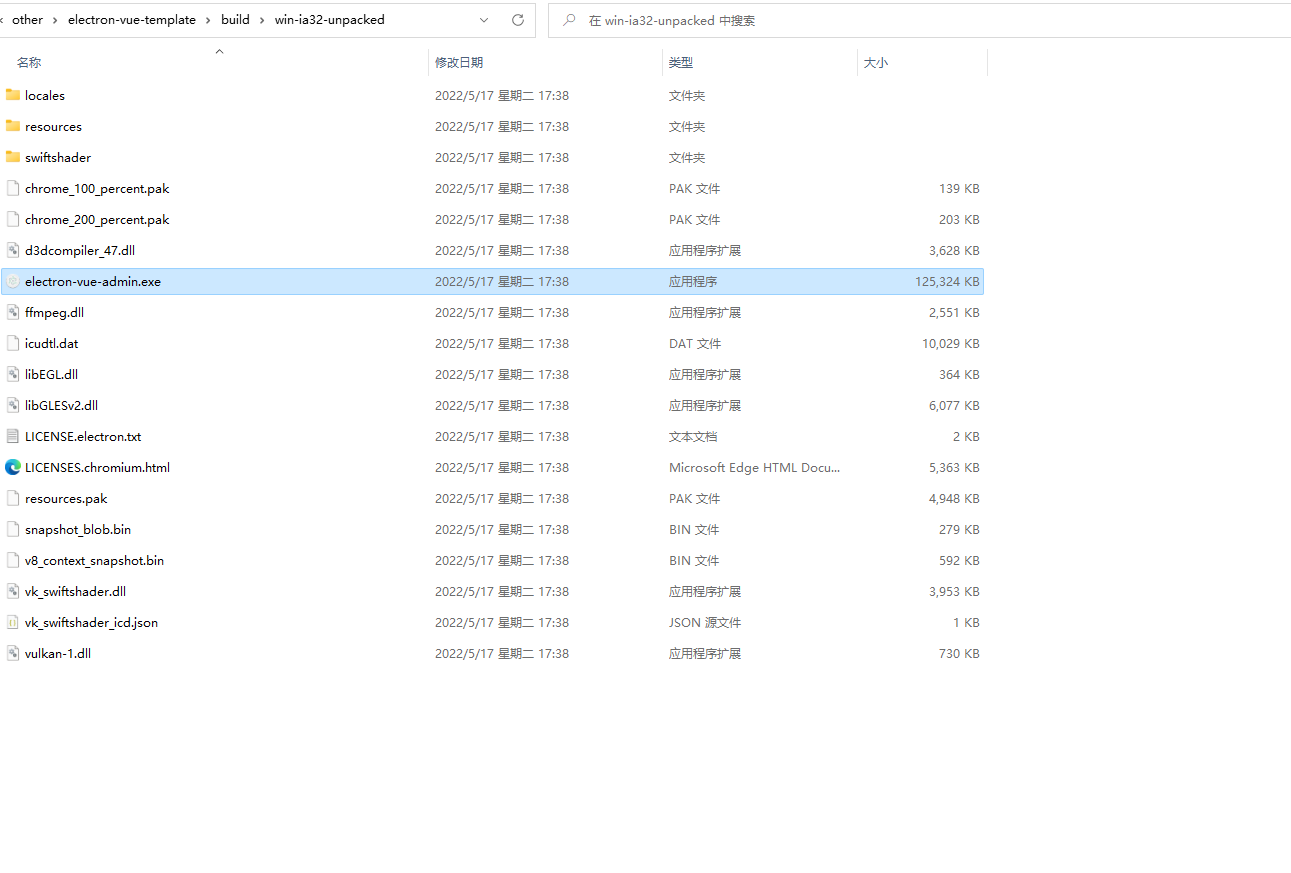Click the v8_context_snapshot.bin file icon
The image size is (1291, 873).
tap(13, 560)
